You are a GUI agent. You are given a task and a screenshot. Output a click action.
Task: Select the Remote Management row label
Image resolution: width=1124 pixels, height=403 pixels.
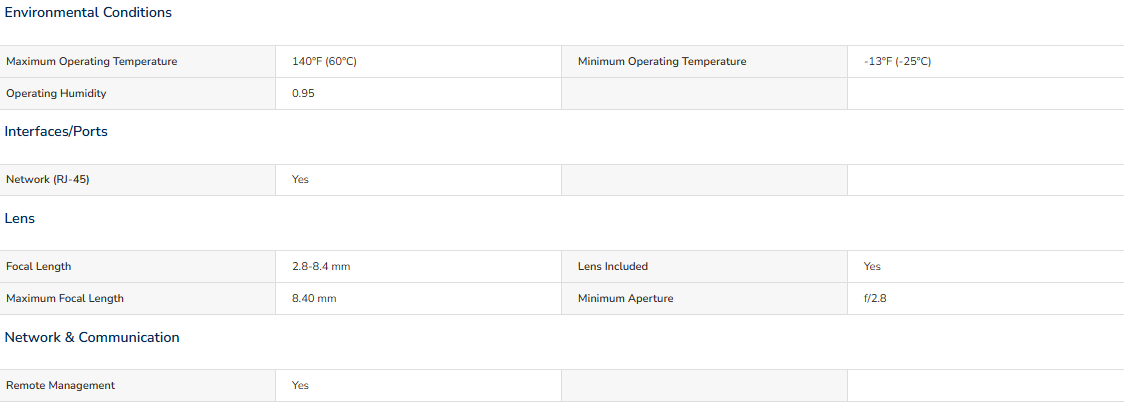(60, 385)
